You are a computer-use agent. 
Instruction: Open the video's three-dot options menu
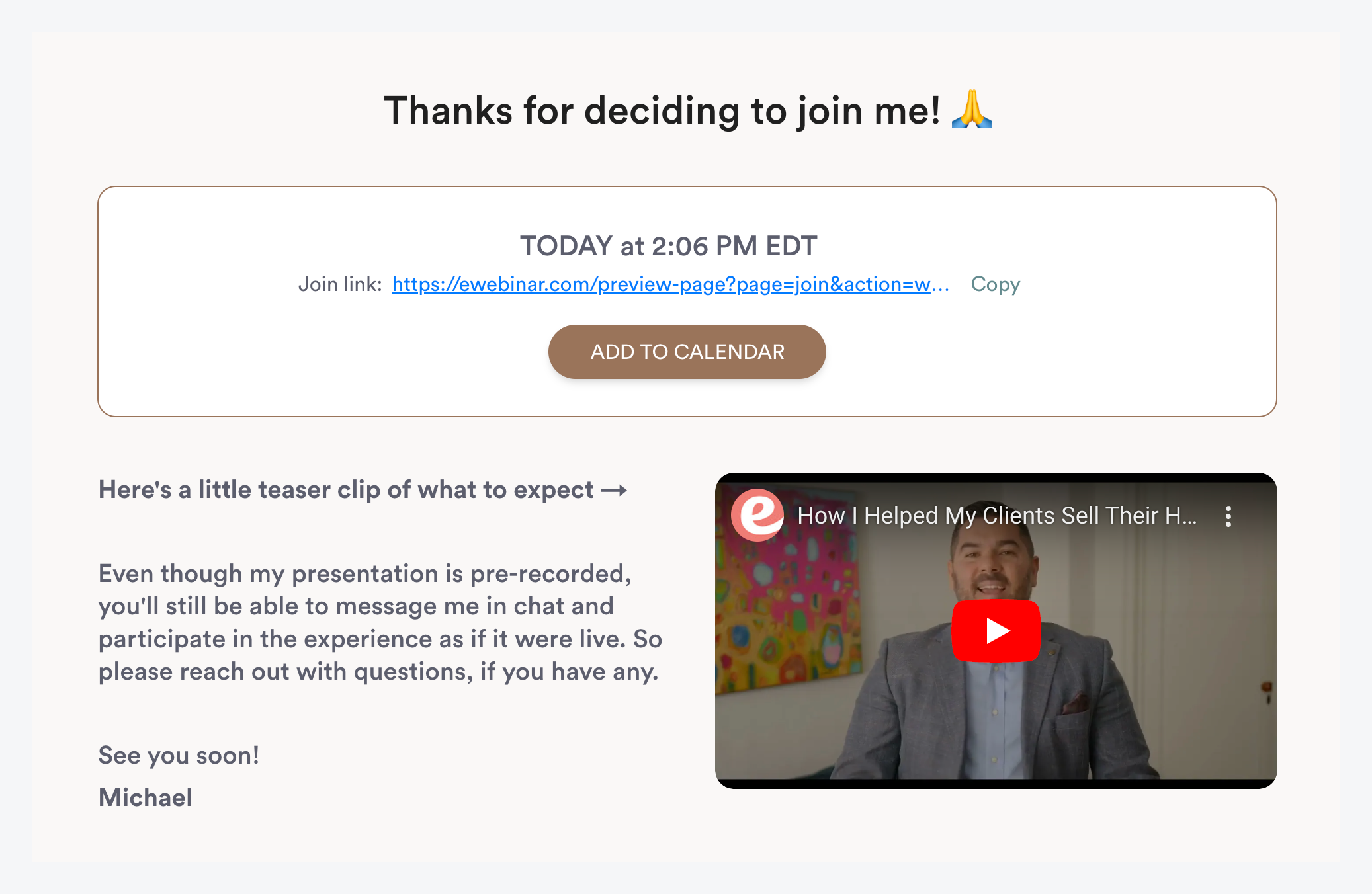click(x=1228, y=516)
